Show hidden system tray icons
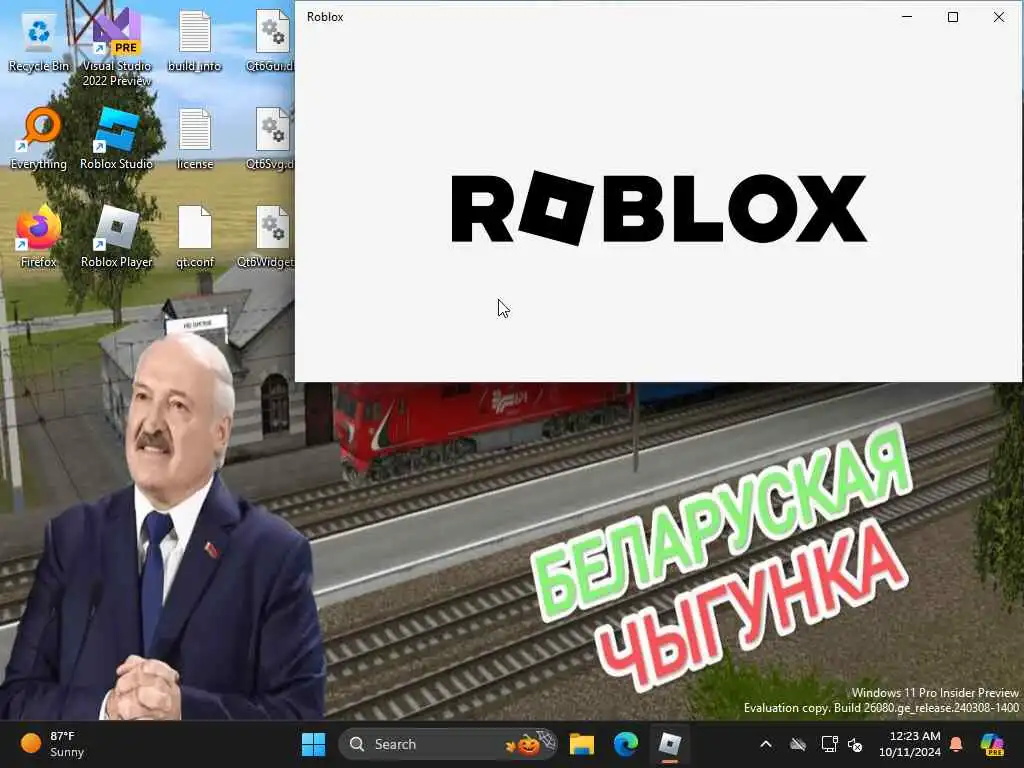The height and width of the screenshot is (768, 1024). pyautogui.click(x=766, y=744)
